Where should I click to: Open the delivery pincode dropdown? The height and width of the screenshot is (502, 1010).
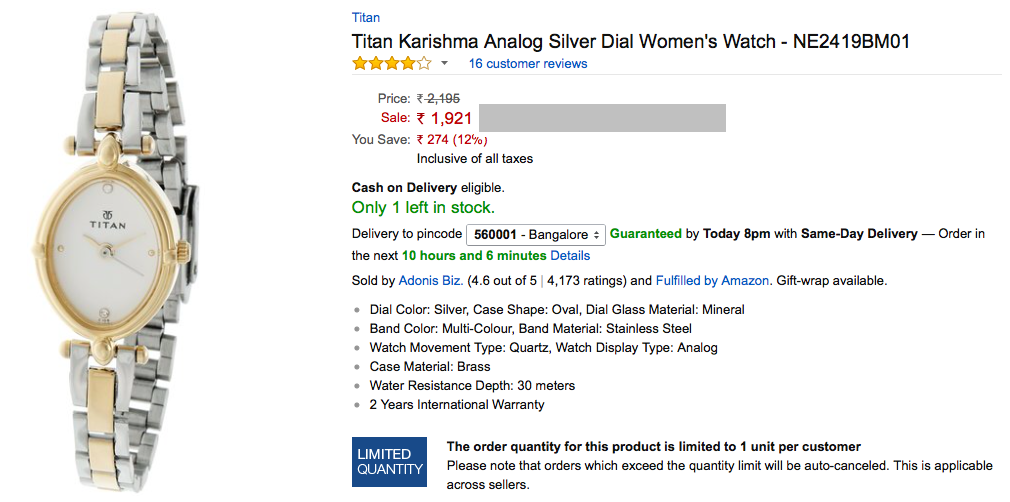(x=536, y=234)
